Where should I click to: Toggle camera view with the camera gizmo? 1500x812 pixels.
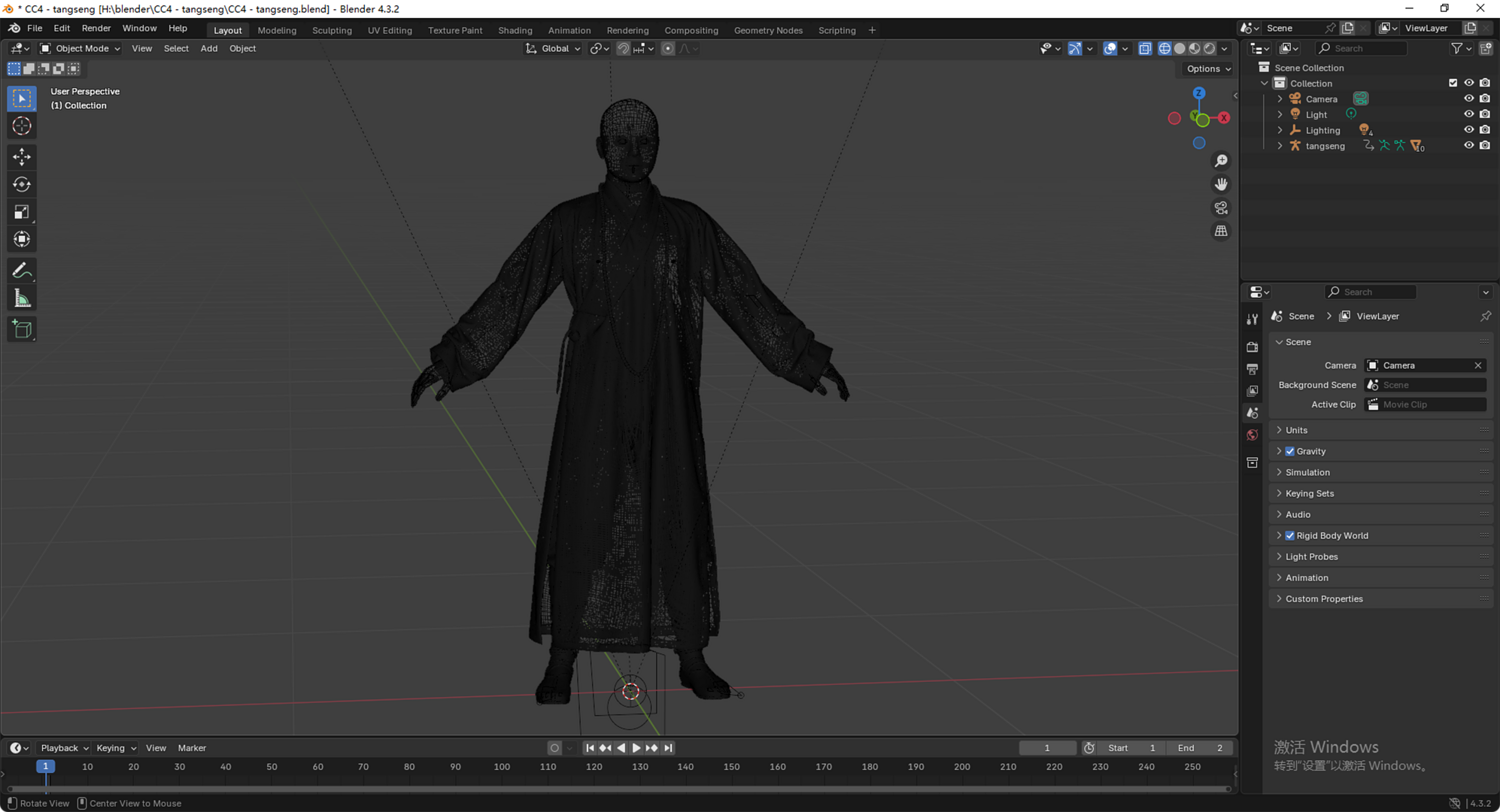coord(1221,208)
